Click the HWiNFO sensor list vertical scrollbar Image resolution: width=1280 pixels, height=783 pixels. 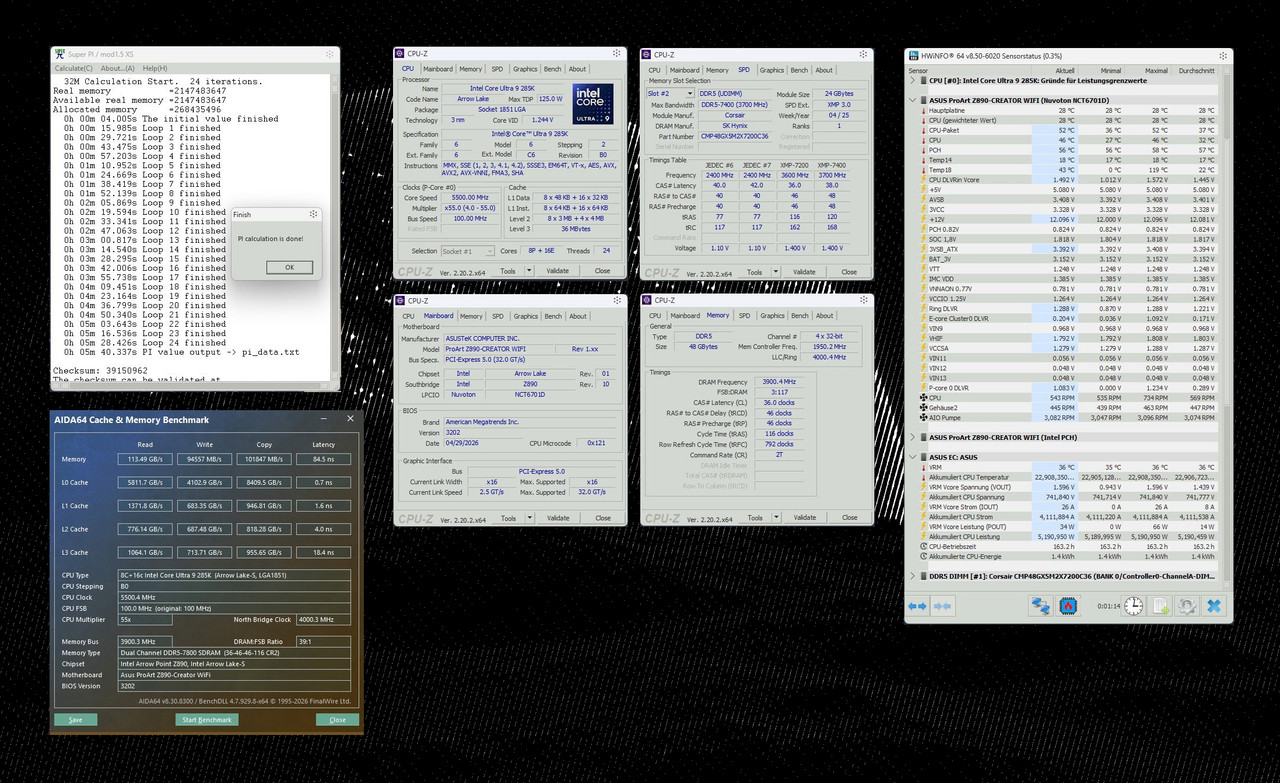click(1226, 330)
